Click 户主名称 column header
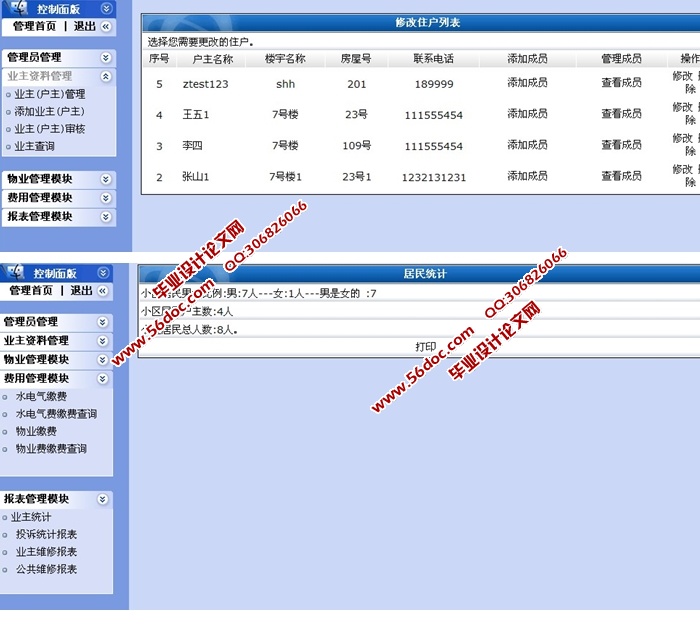This screenshot has width=700, height=628. 213,59
